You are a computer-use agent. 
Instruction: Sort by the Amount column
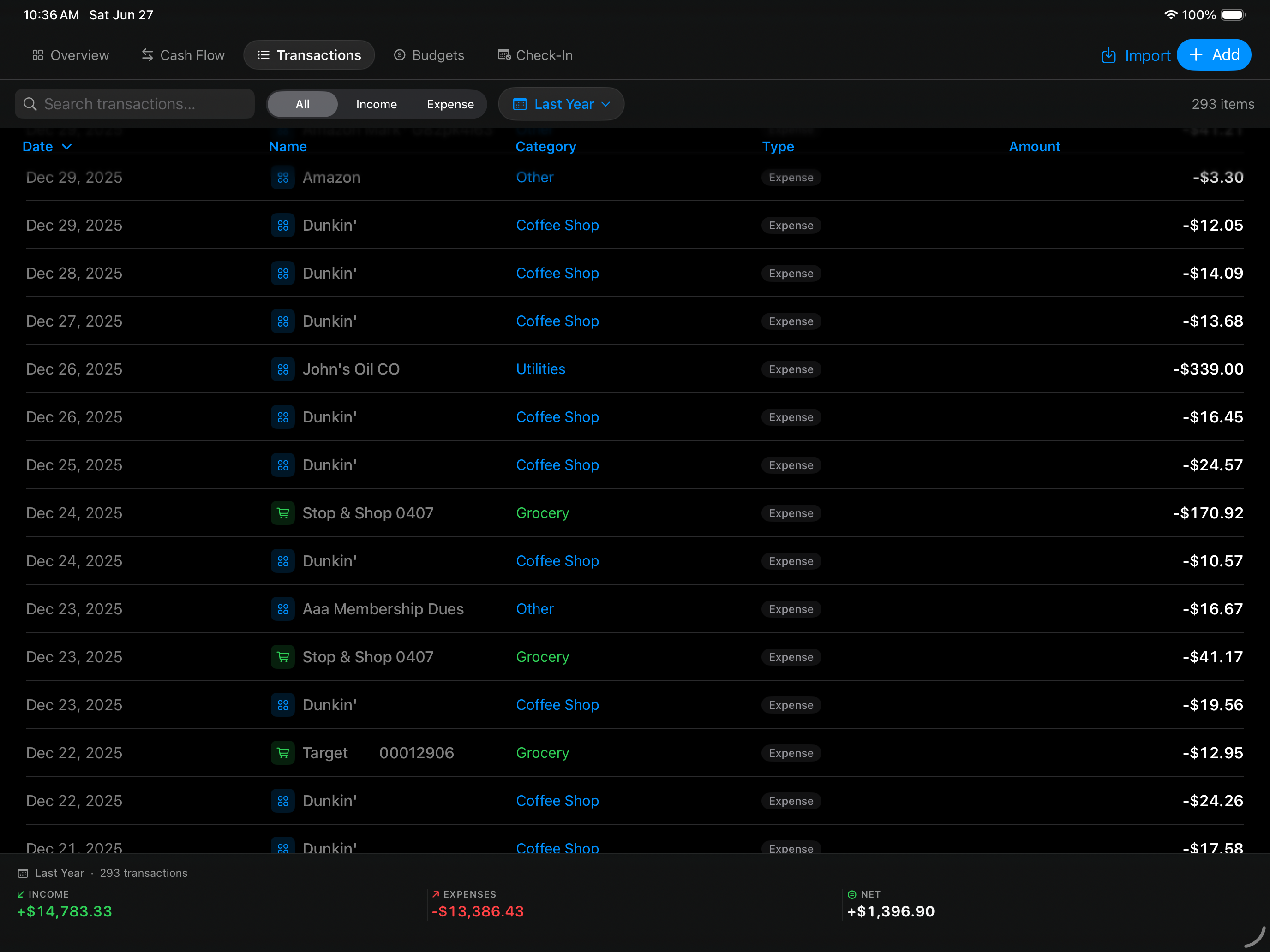pos(1035,146)
